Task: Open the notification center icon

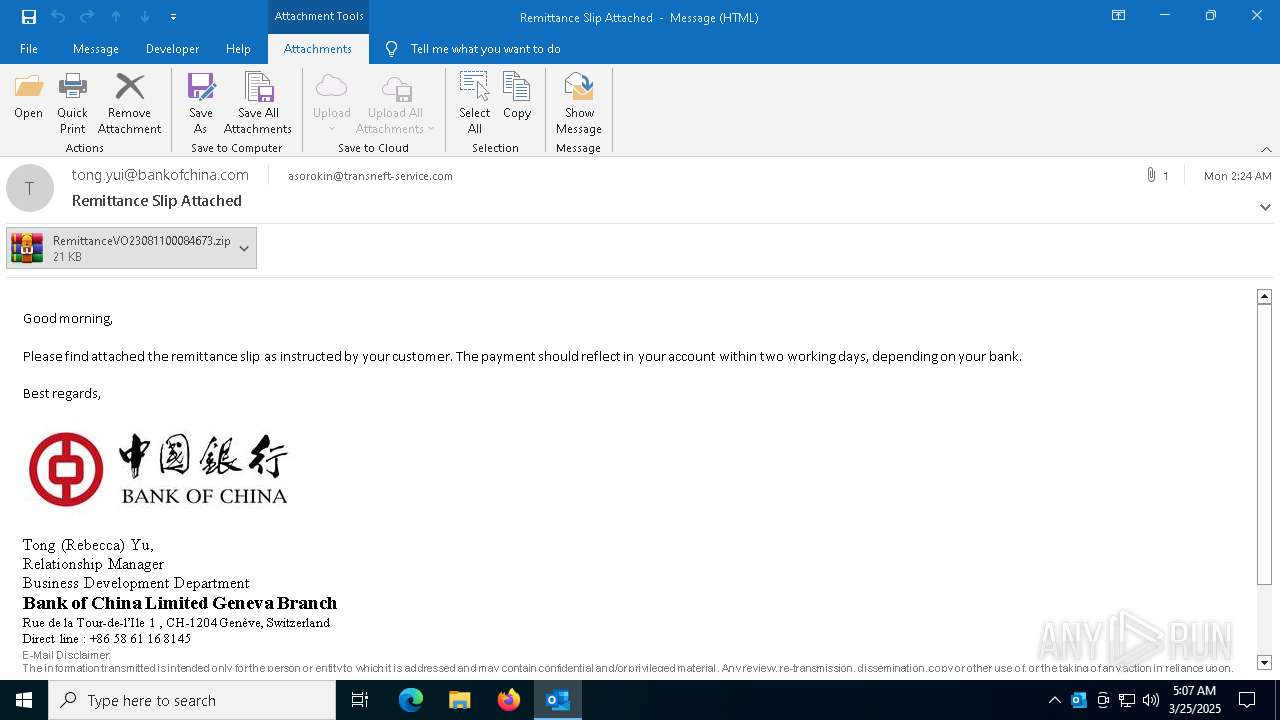Action: tap(1247, 700)
